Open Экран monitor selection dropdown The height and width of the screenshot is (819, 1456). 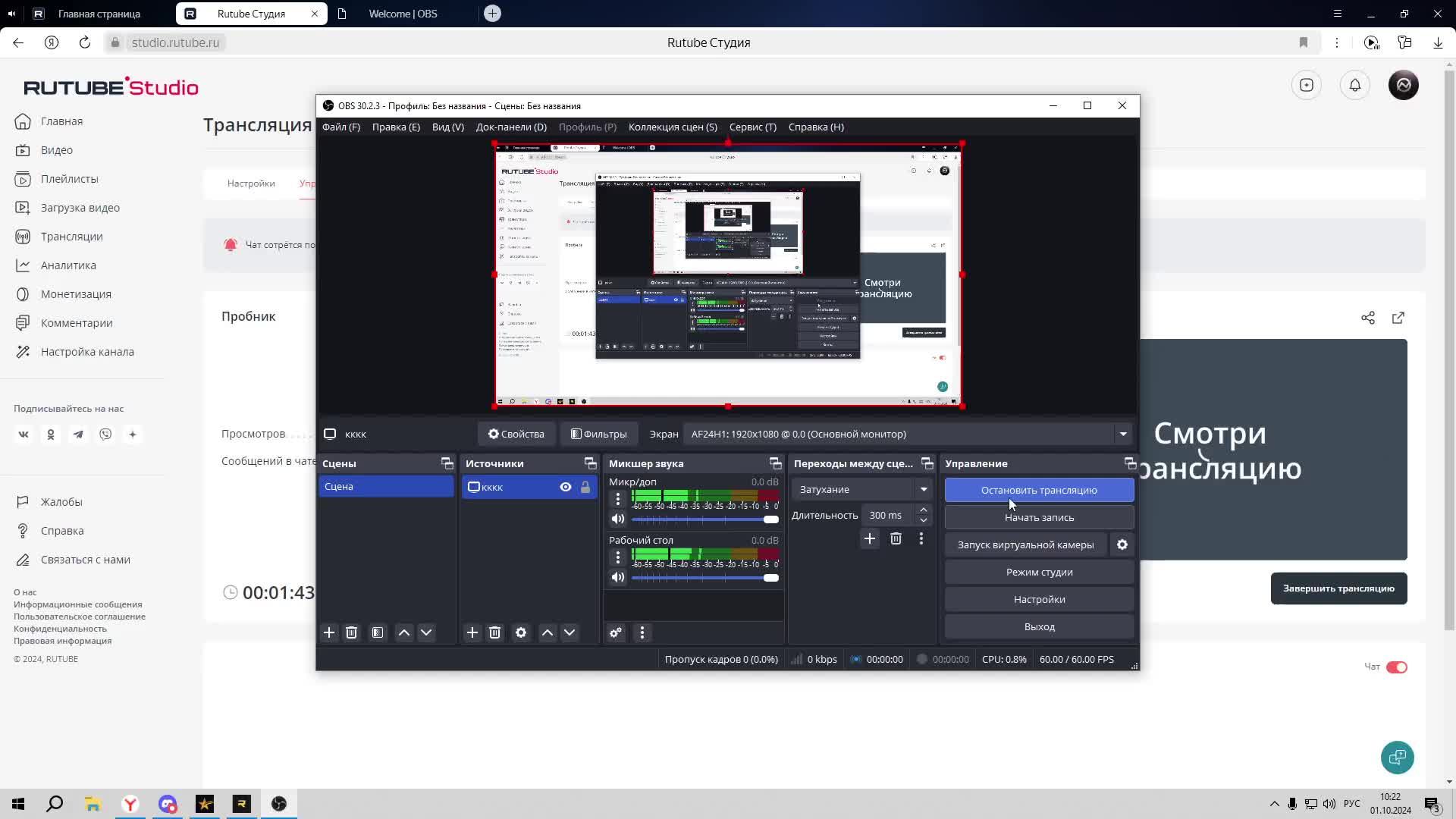[x=908, y=434]
